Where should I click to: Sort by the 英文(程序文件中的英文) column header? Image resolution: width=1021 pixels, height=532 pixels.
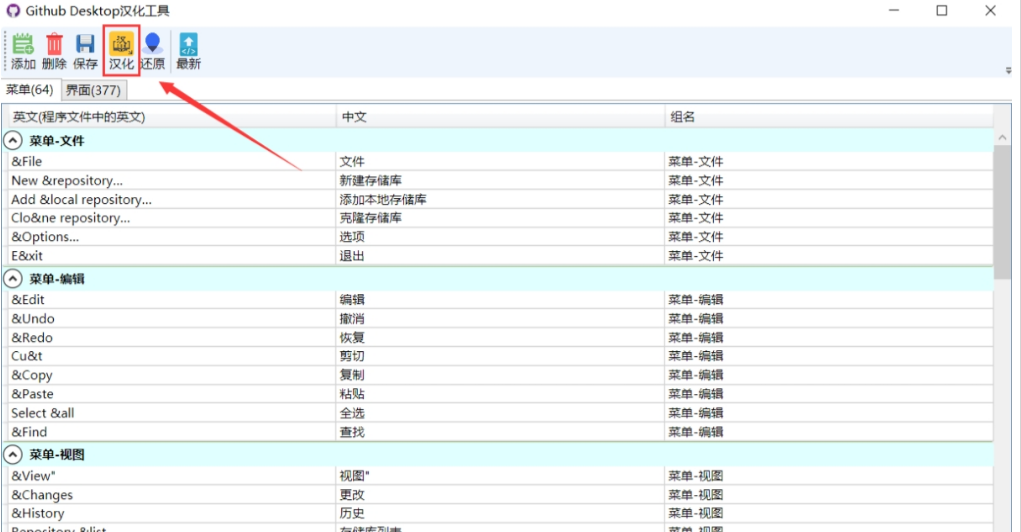tap(172, 117)
